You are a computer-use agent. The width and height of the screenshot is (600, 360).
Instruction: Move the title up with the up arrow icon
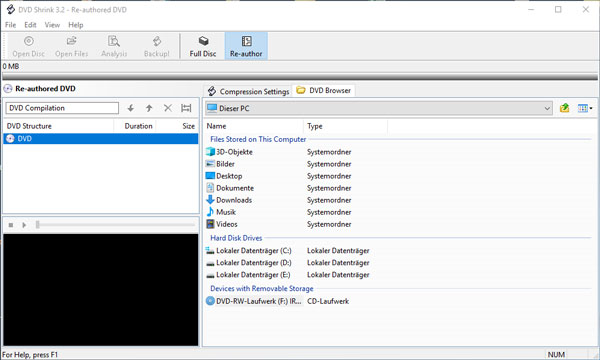point(149,108)
